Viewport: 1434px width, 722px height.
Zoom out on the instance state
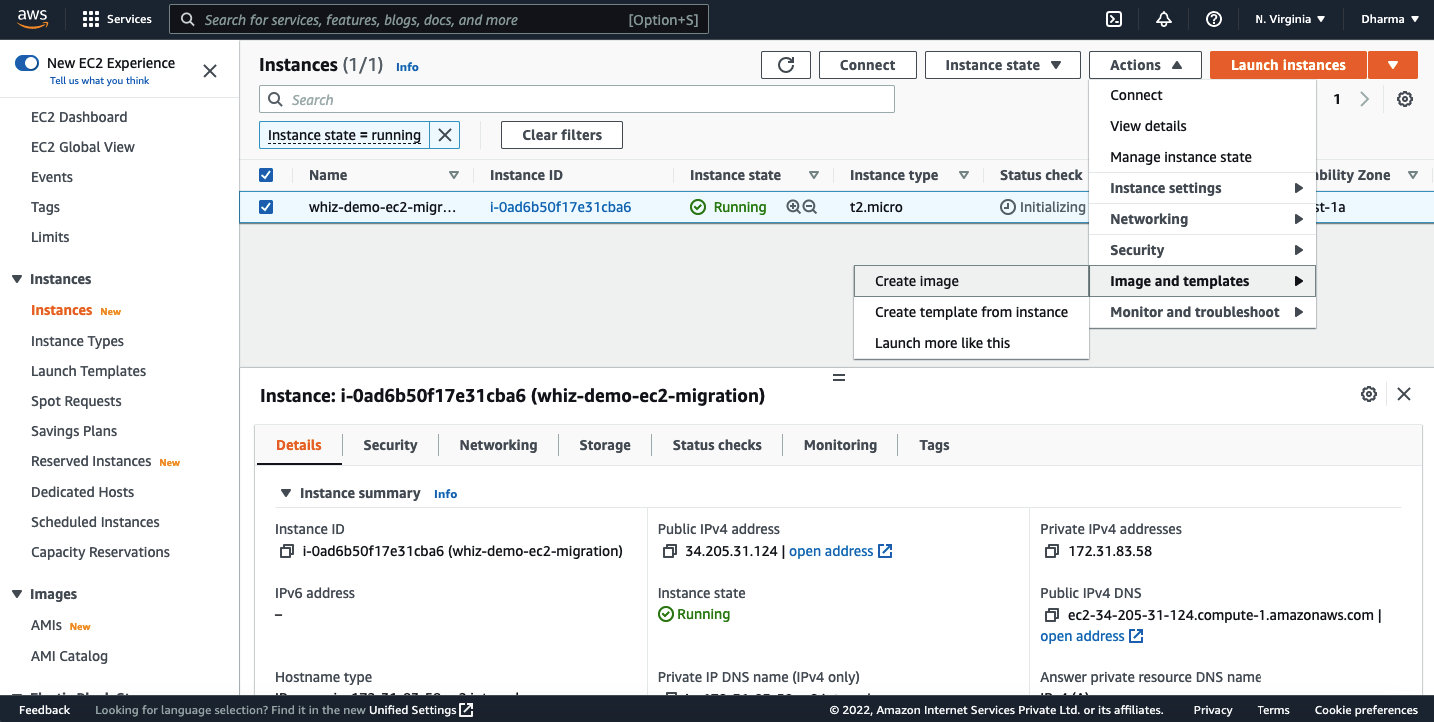(x=810, y=207)
